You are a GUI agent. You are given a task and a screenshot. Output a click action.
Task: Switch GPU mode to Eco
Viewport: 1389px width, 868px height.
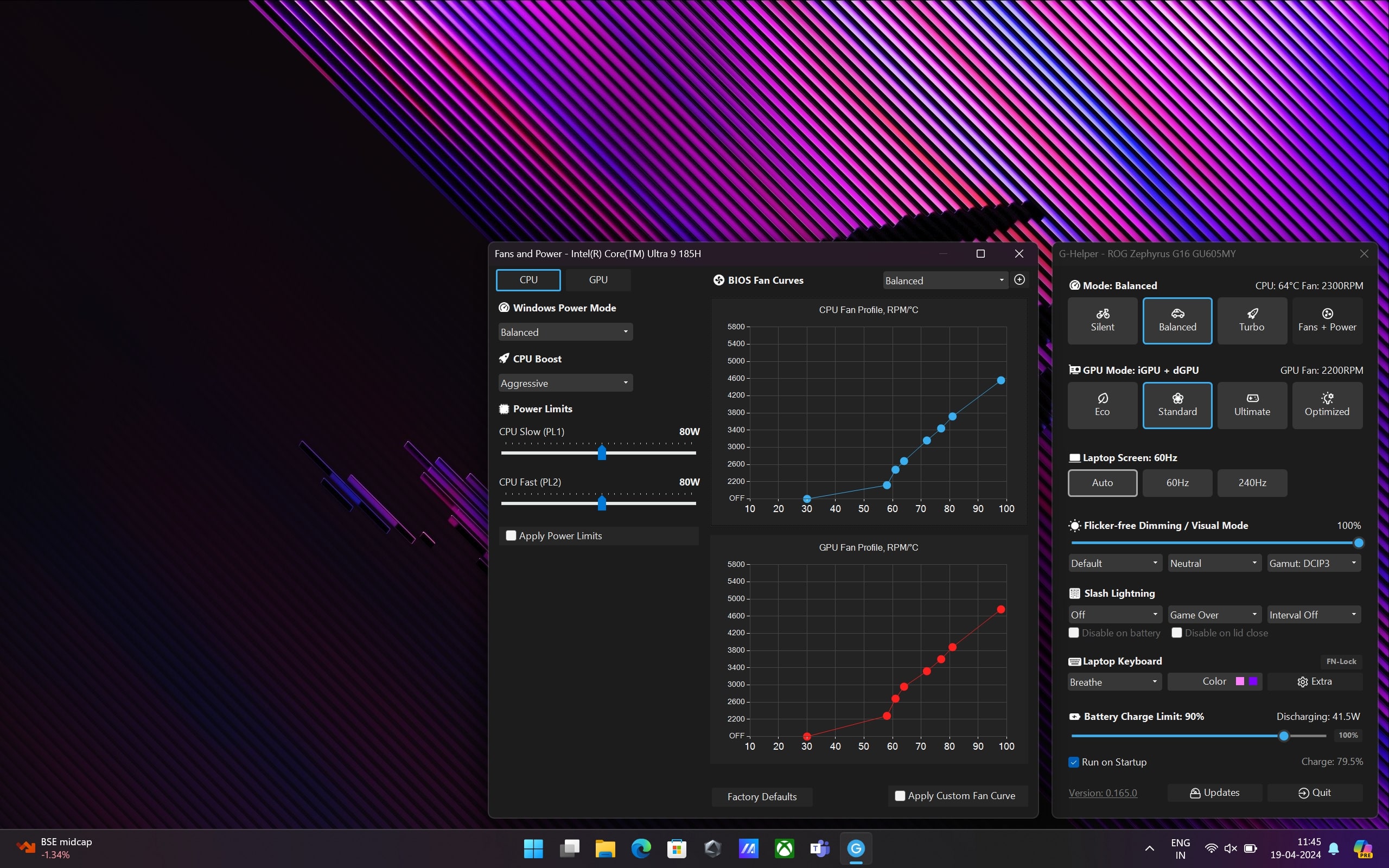1102,405
